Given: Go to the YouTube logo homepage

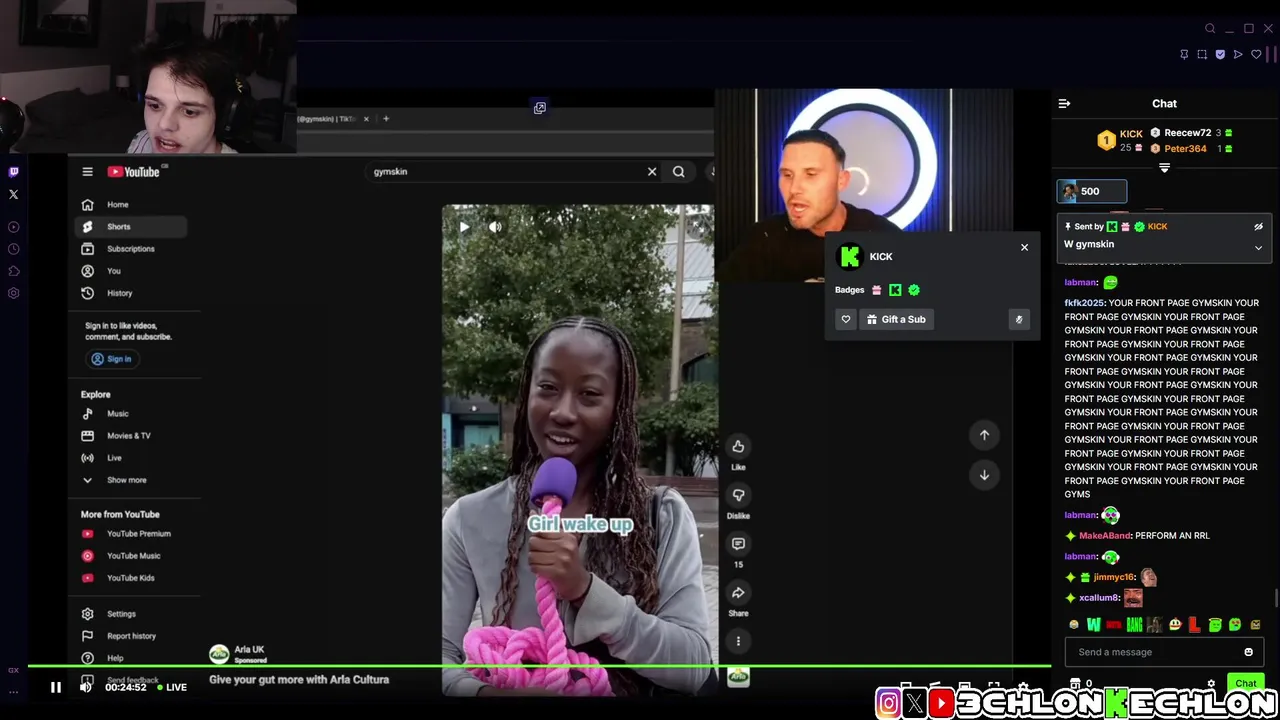Looking at the screenshot, I should coord(134,172).
